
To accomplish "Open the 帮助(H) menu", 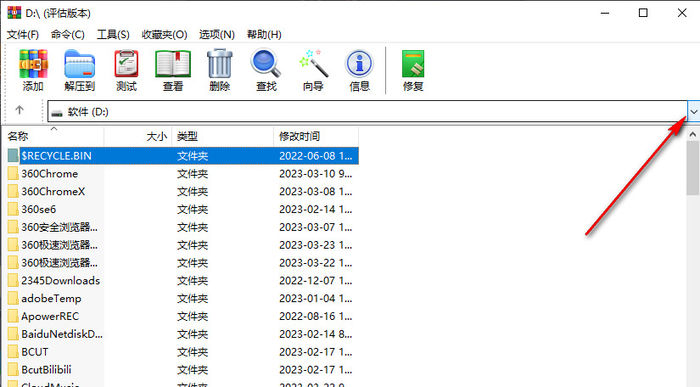I will tap(264, 34).
